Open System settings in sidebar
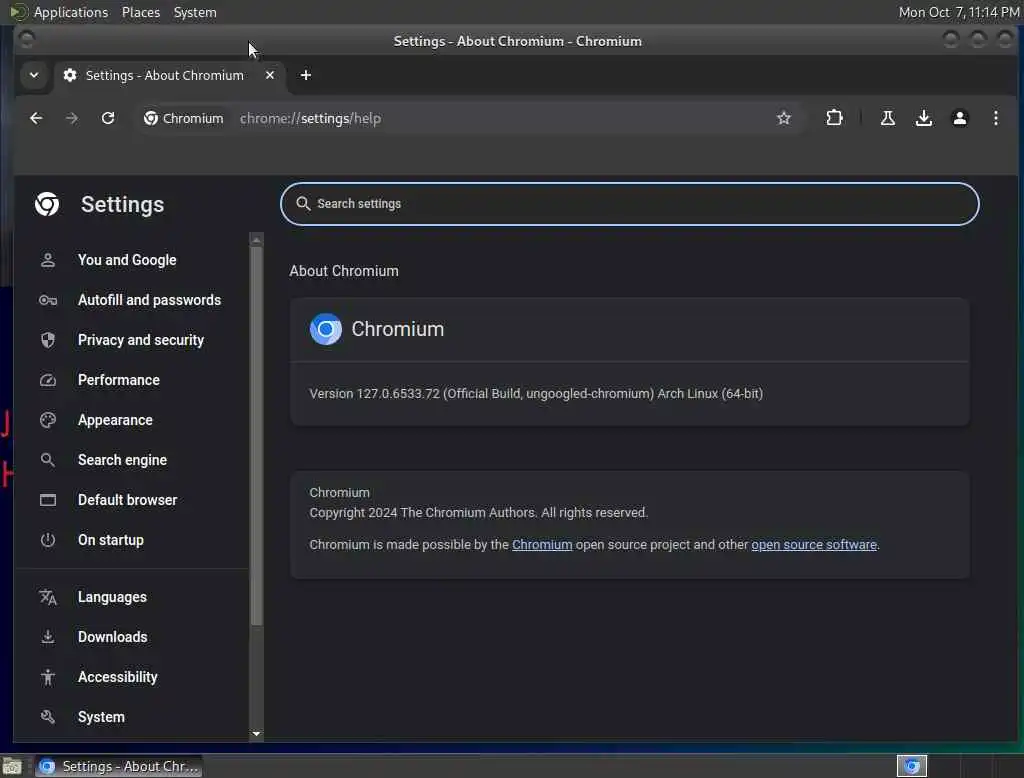Image resolution: width=1024 pixels, height=778 pixels. [101, 717]
